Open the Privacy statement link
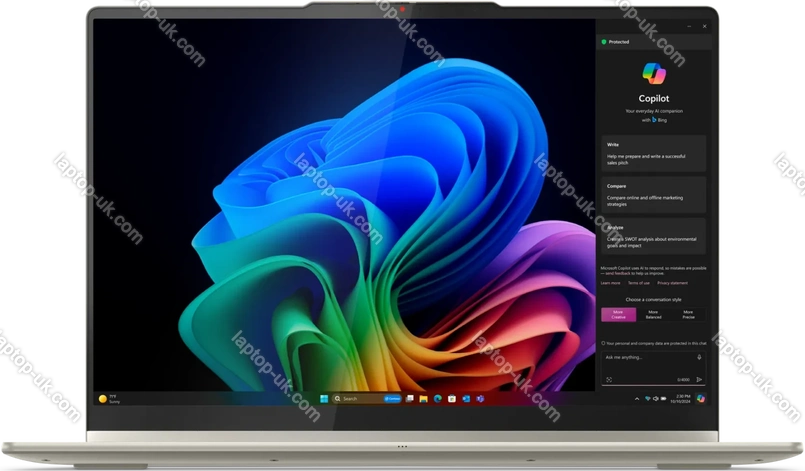 click(672, 283)
